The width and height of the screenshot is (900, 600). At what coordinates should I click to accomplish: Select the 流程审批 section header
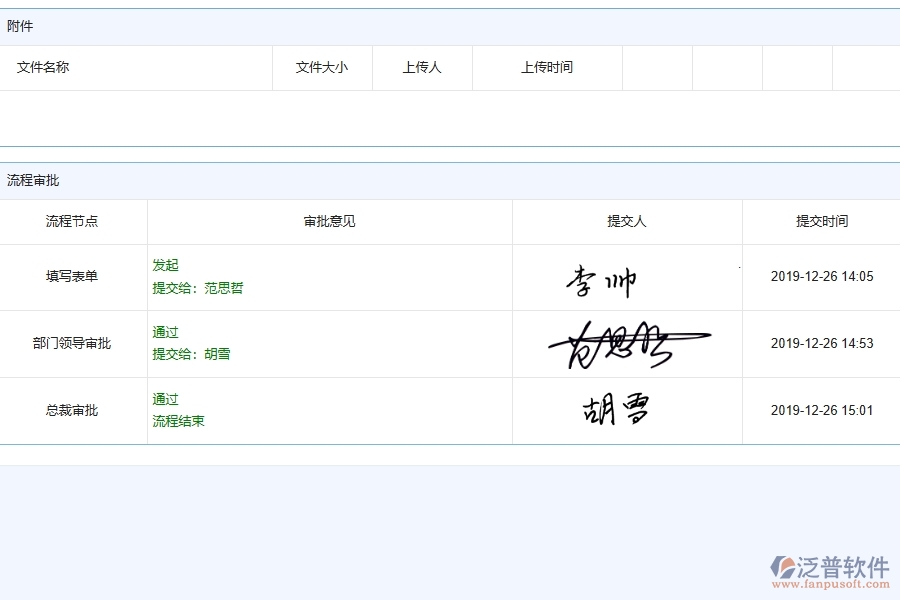click(x=33, y=180)
